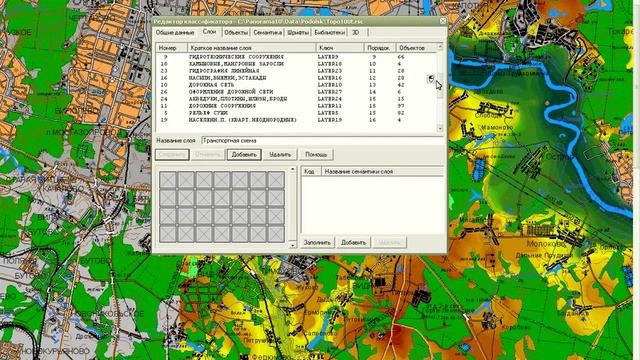This screenshot has width=640, height=360.
Task: Open the Шрифты tab
Action: click(x=298, y=32)
